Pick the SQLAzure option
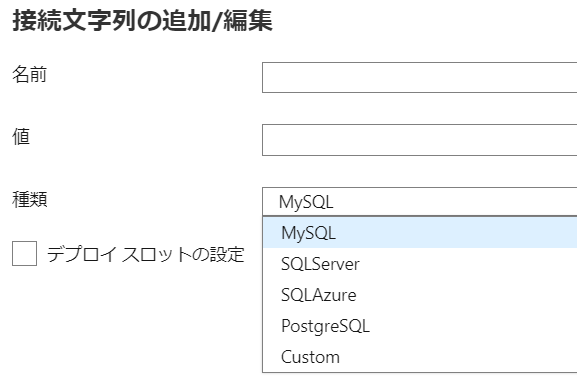This screenshot has width=577, height=381. [420, 295]
